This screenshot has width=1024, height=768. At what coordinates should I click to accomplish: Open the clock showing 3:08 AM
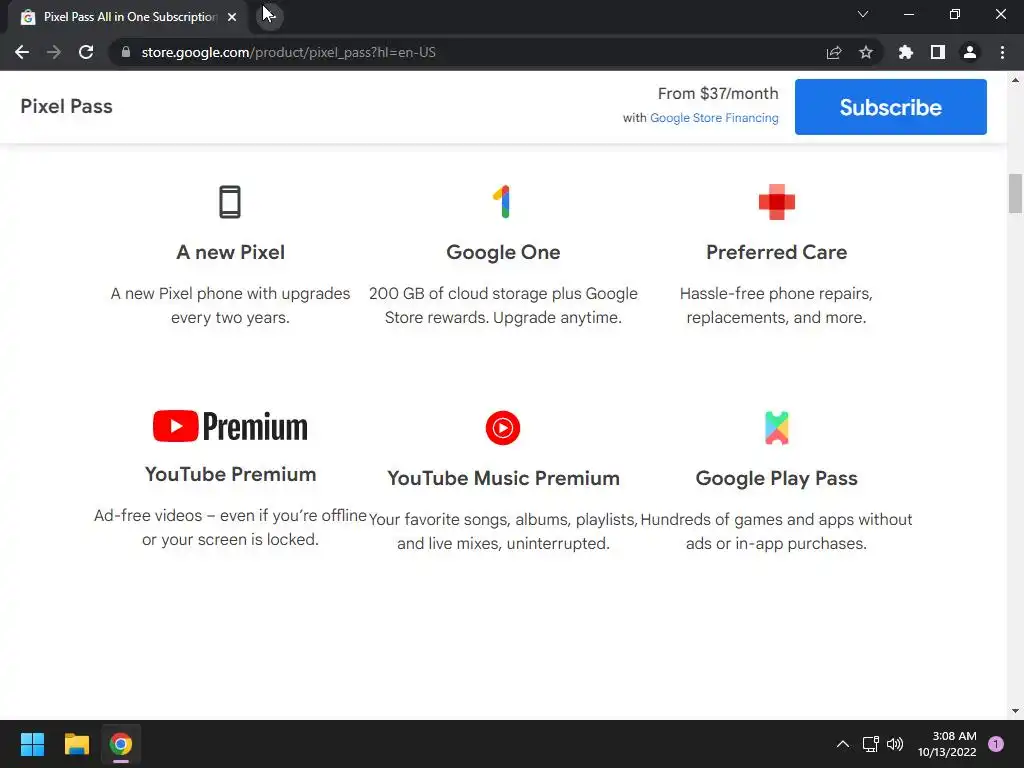947,744
